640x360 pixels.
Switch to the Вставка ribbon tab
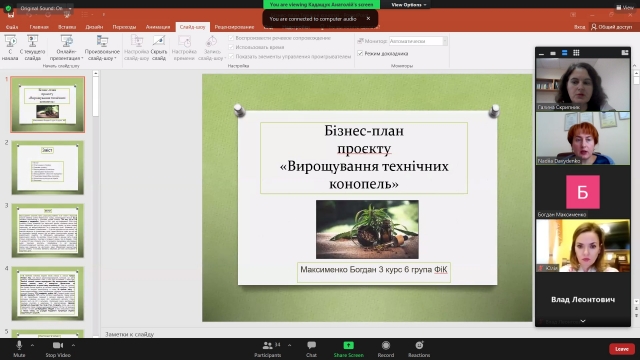tap(67, 27)
